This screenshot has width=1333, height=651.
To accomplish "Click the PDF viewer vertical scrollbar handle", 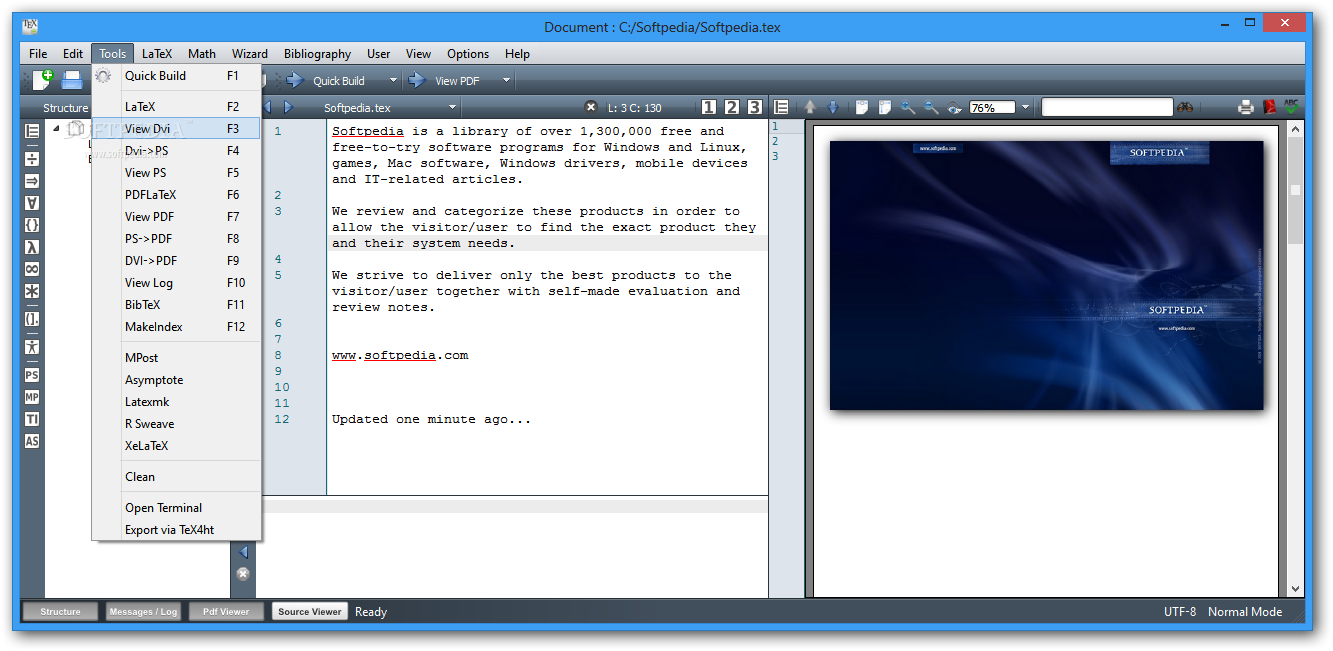I will tap(1295, 190).
